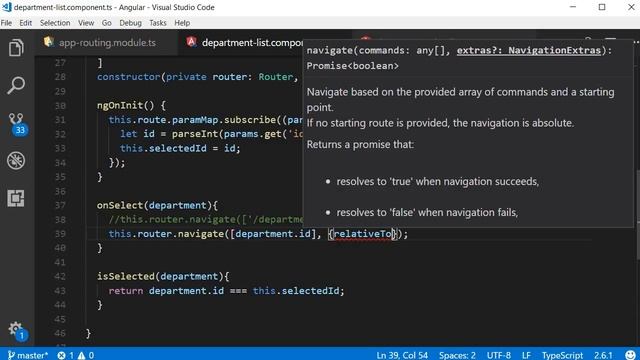Viewport: 640px width, 360px height.
Task: Open the Tasks menu
Action: click(158, 23)
